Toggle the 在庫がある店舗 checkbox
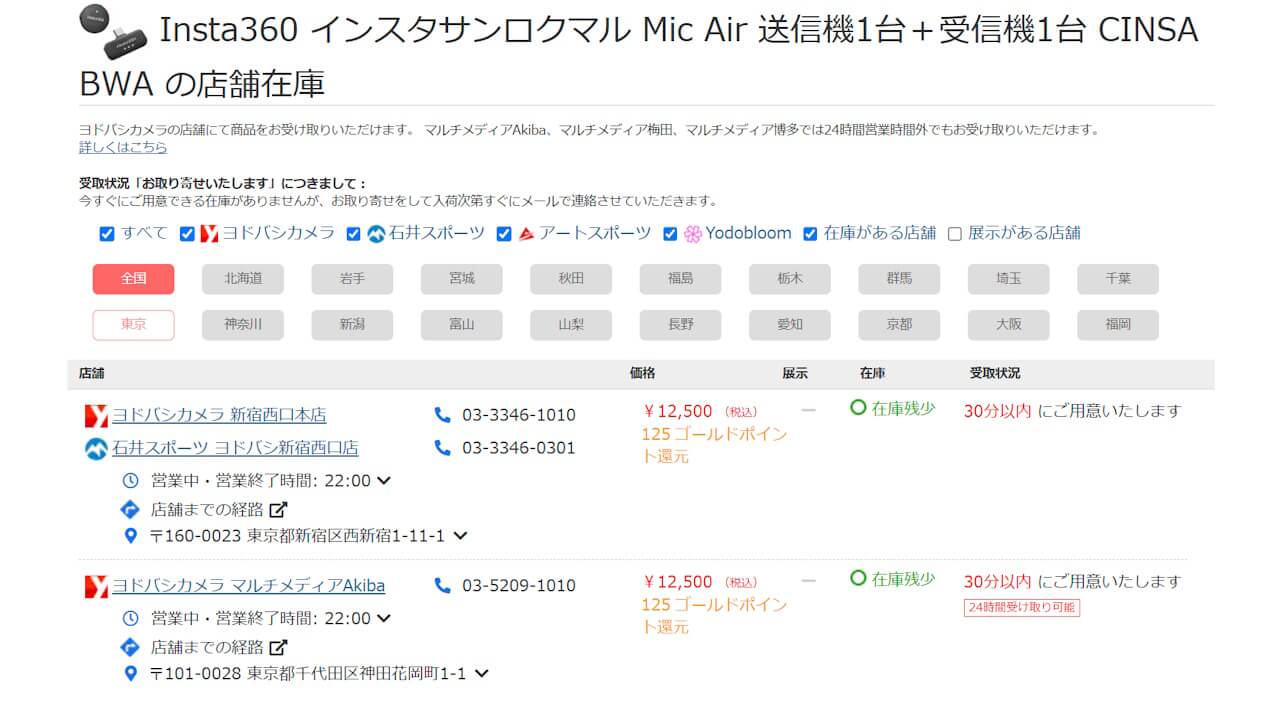The width and height of the screenshot is (1280, 720). tap(810, 234)
